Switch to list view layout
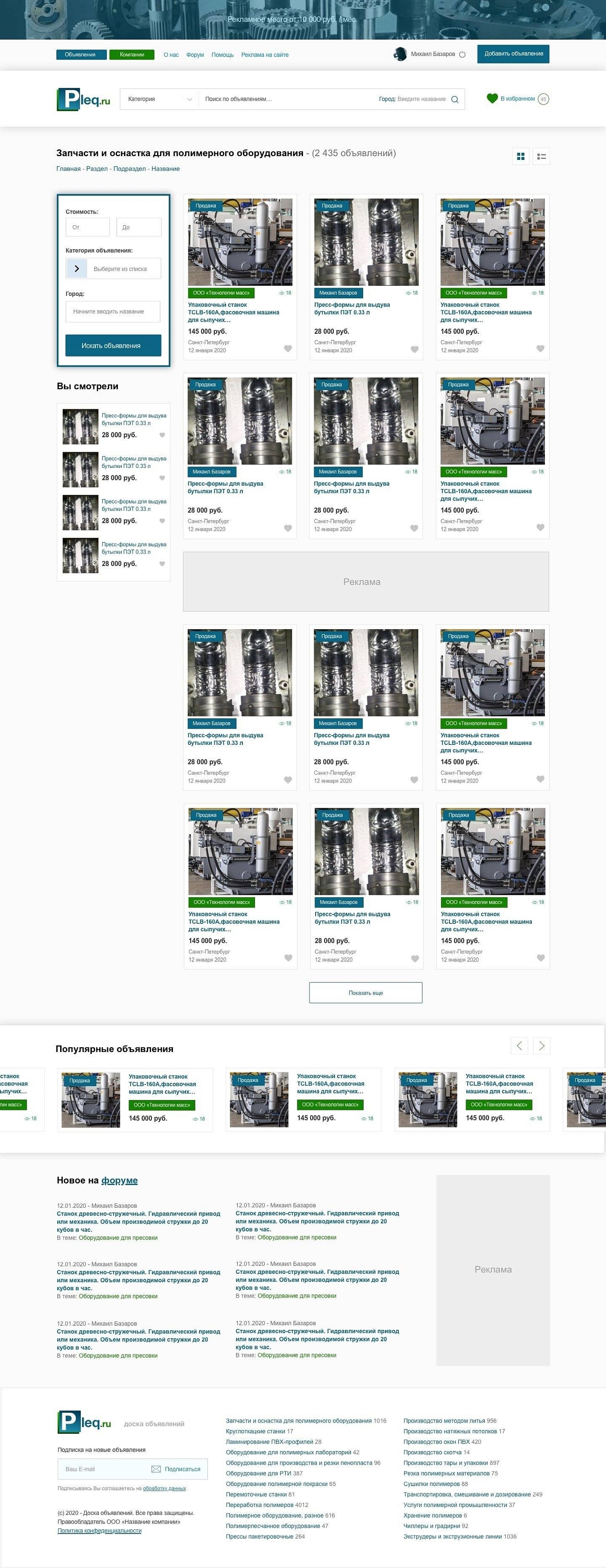The height and width of the screenshot is (1568, 606). click(x=542, y=157)
